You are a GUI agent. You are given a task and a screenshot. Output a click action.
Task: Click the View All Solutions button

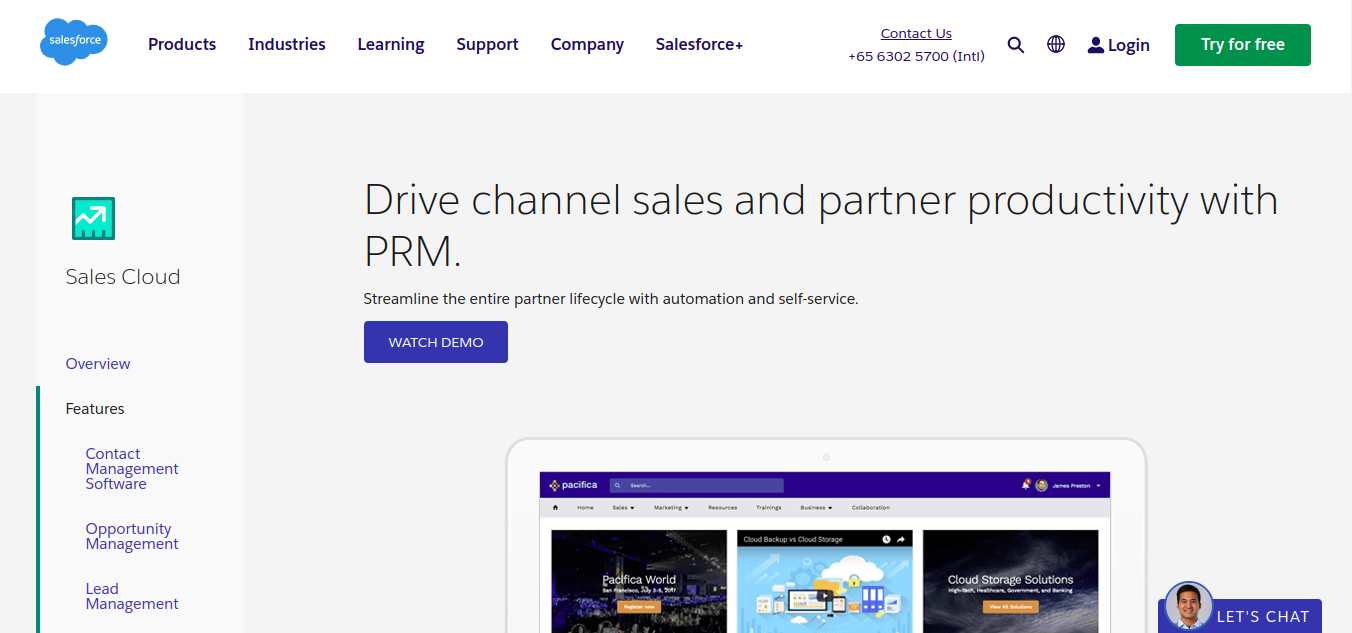1010,606
